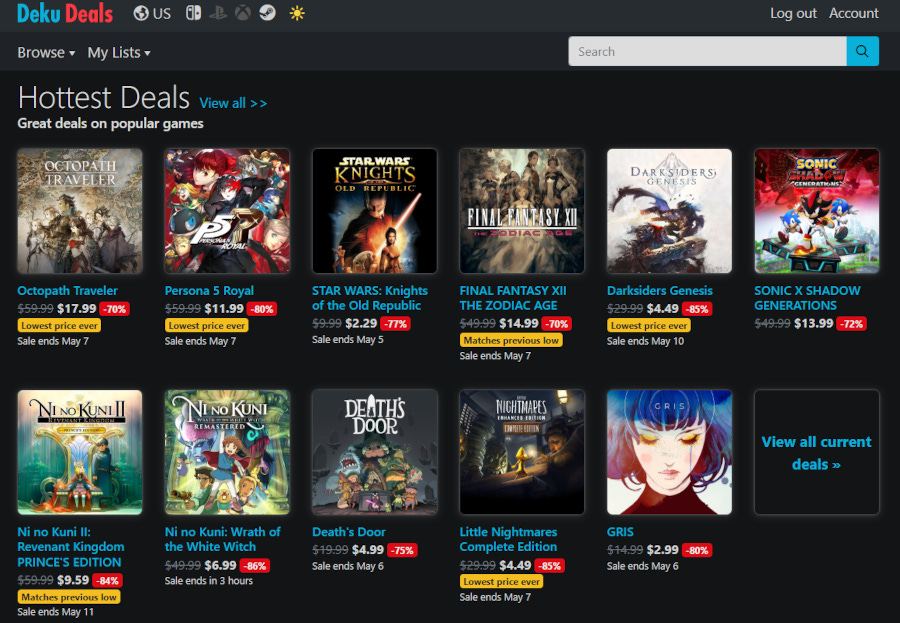Click Log out link
Viewport: 900px width, 623px height.
point(793,13)
